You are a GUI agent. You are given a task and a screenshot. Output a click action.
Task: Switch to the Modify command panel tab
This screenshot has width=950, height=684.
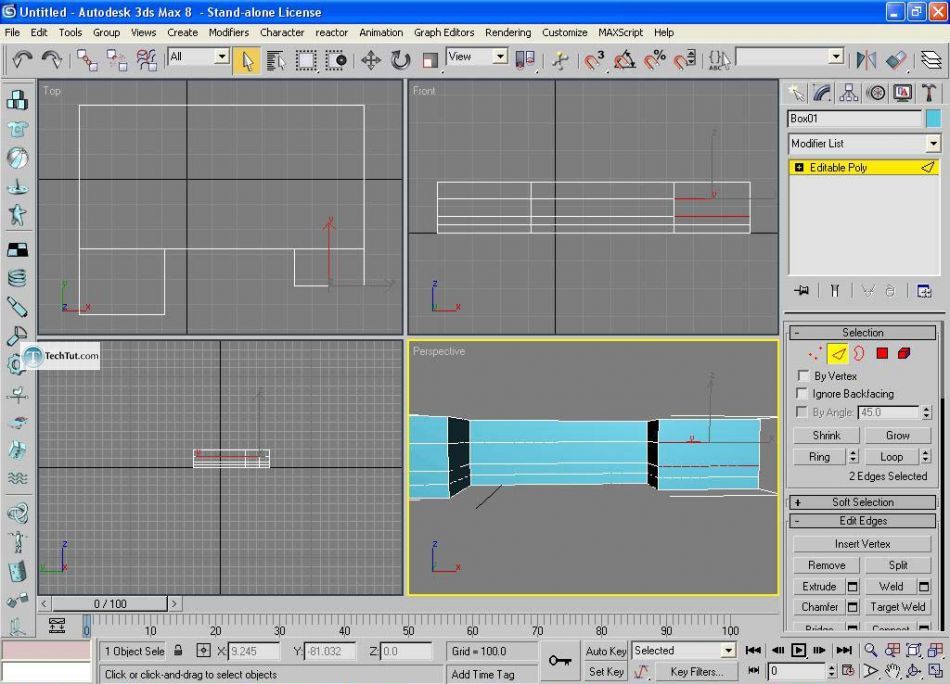tap(822, 93)
